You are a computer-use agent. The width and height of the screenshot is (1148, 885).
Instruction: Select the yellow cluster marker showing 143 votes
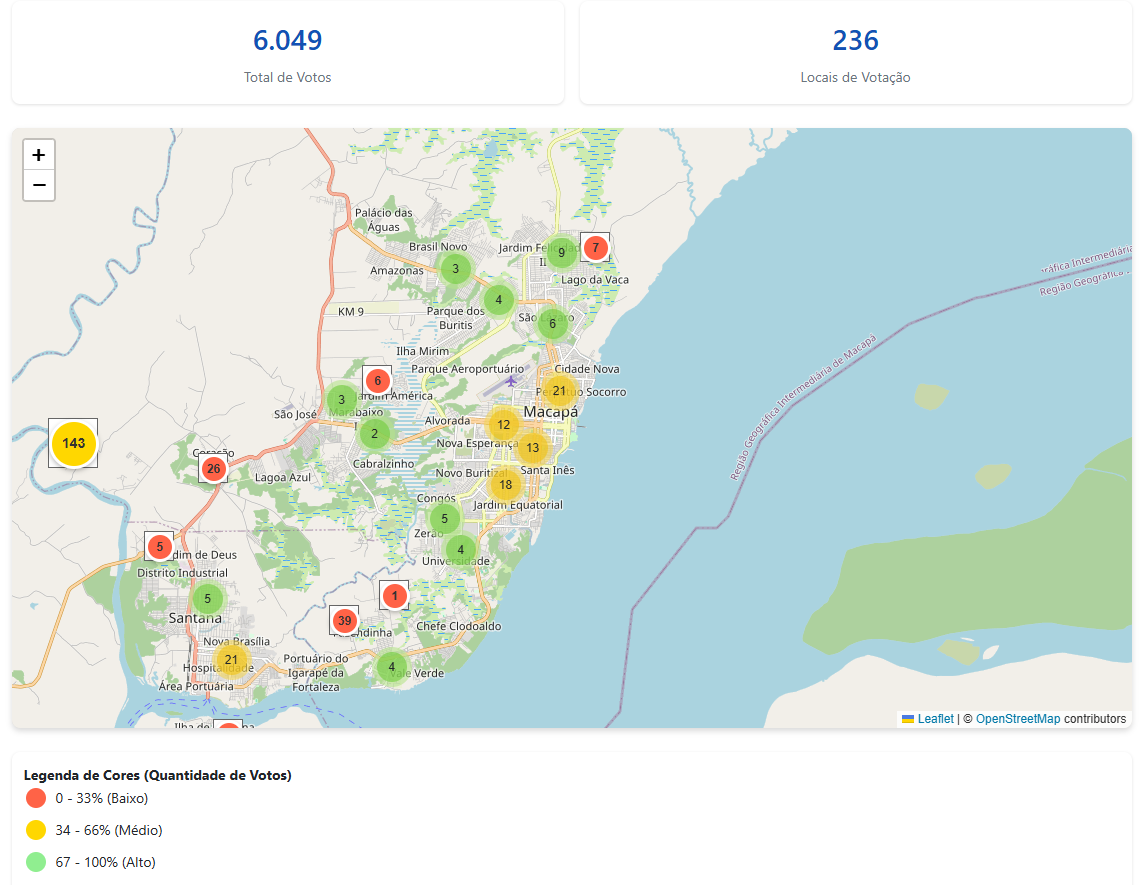72,443
